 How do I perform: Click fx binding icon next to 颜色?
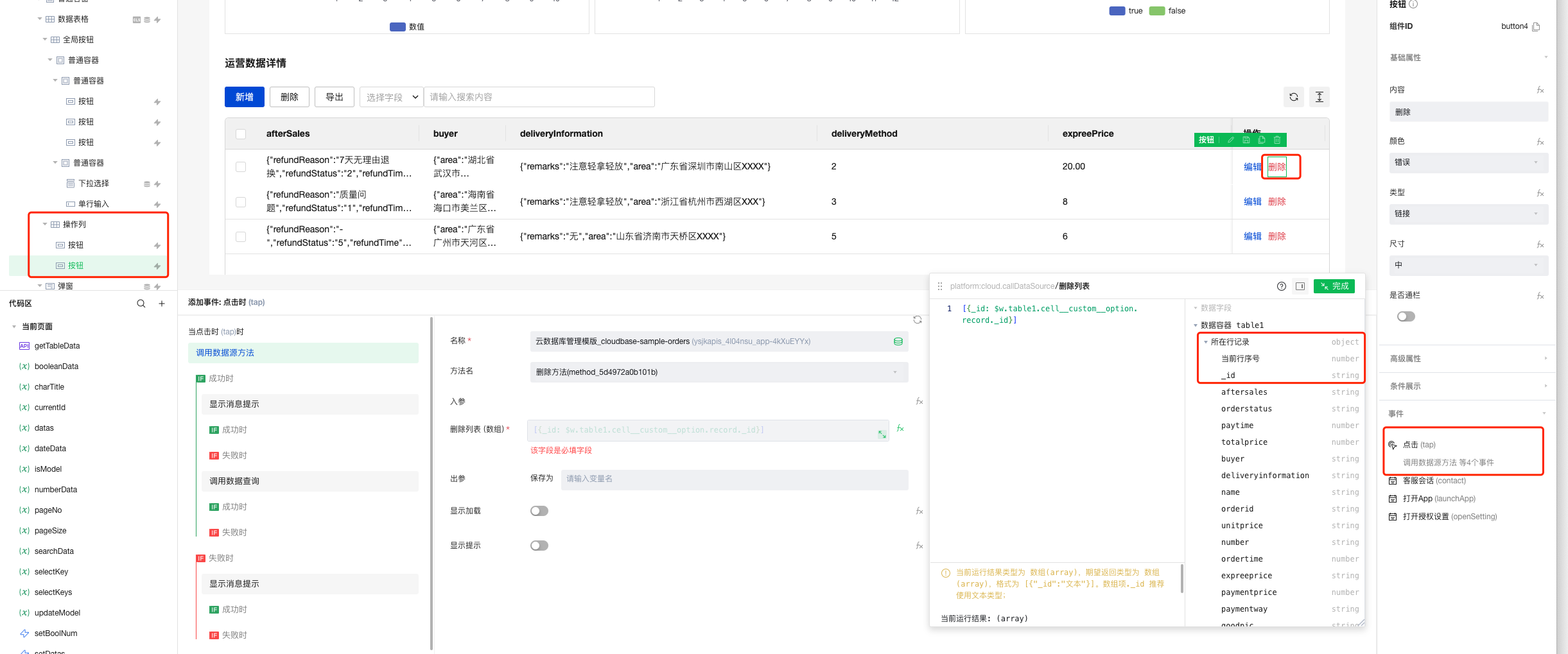[x=1540, y=141]
